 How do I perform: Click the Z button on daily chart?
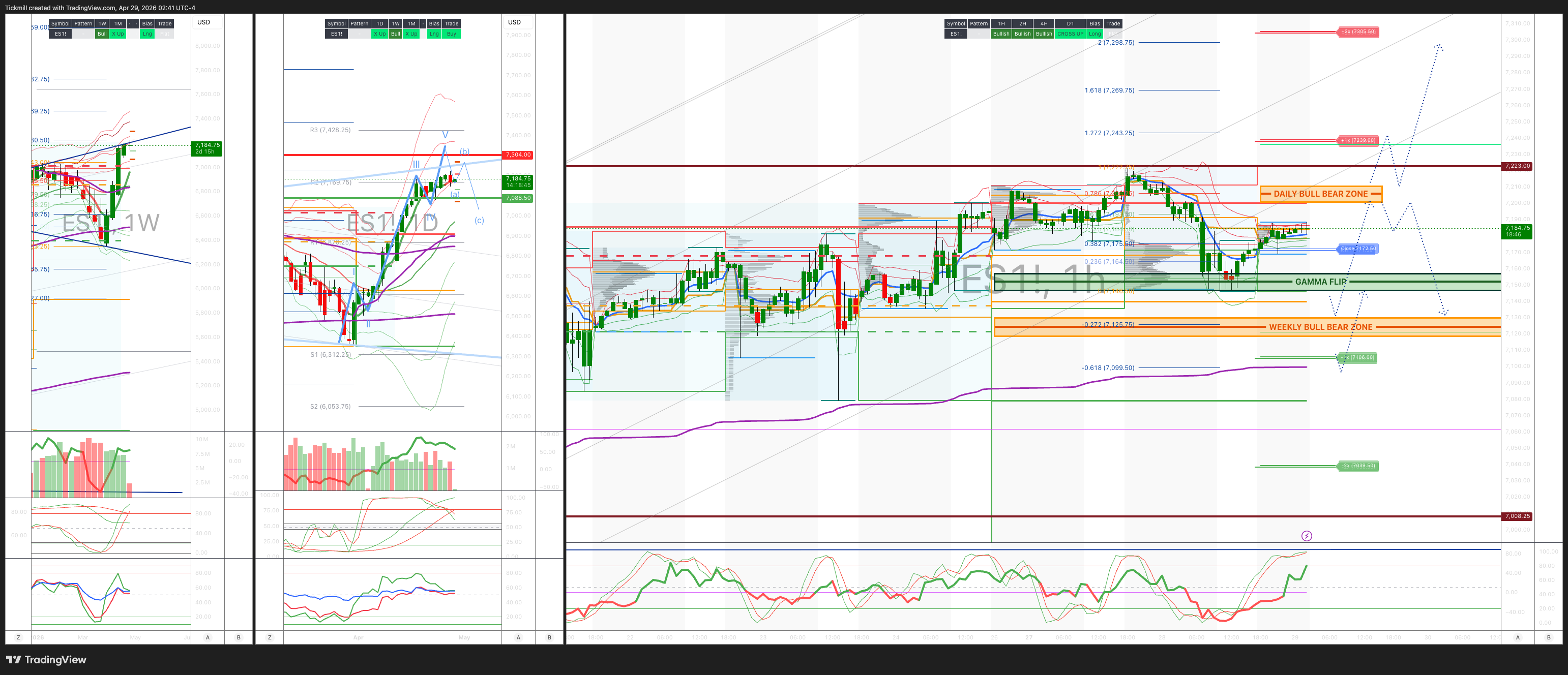(270, 637)
